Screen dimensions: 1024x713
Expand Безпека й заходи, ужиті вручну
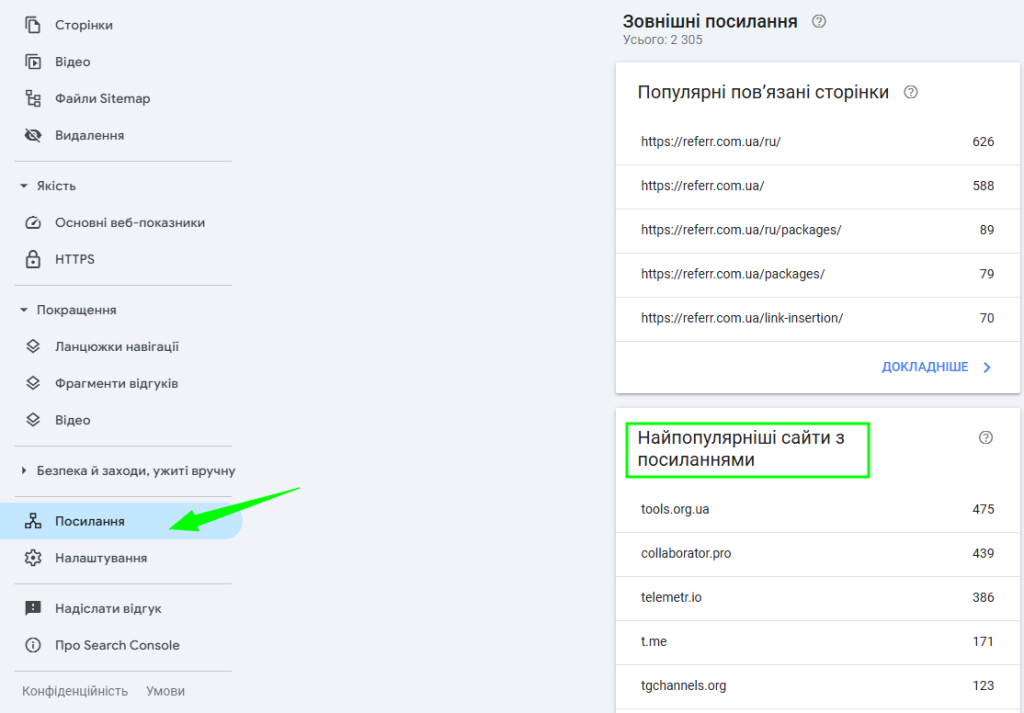point(24,471)
